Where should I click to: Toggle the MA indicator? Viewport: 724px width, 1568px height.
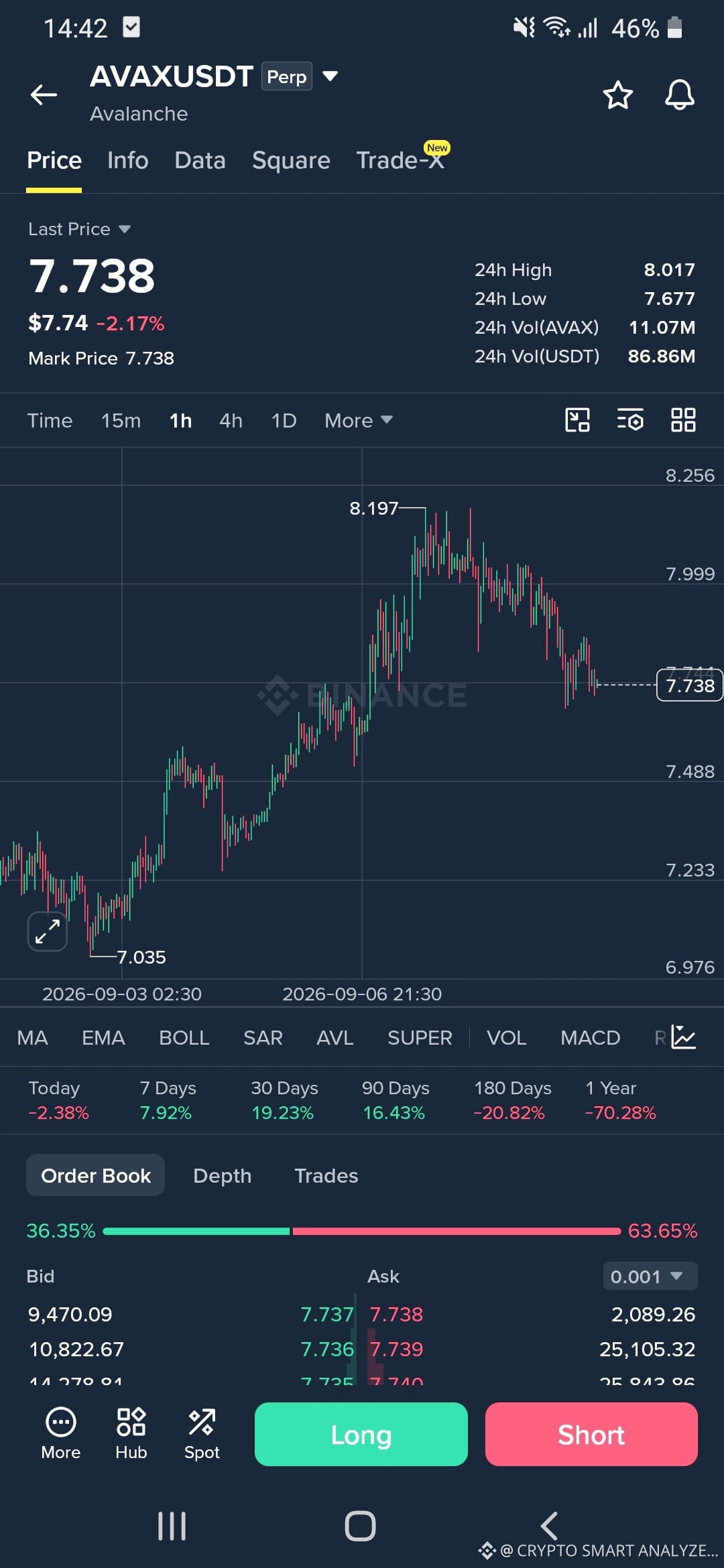click(32, 1037)
